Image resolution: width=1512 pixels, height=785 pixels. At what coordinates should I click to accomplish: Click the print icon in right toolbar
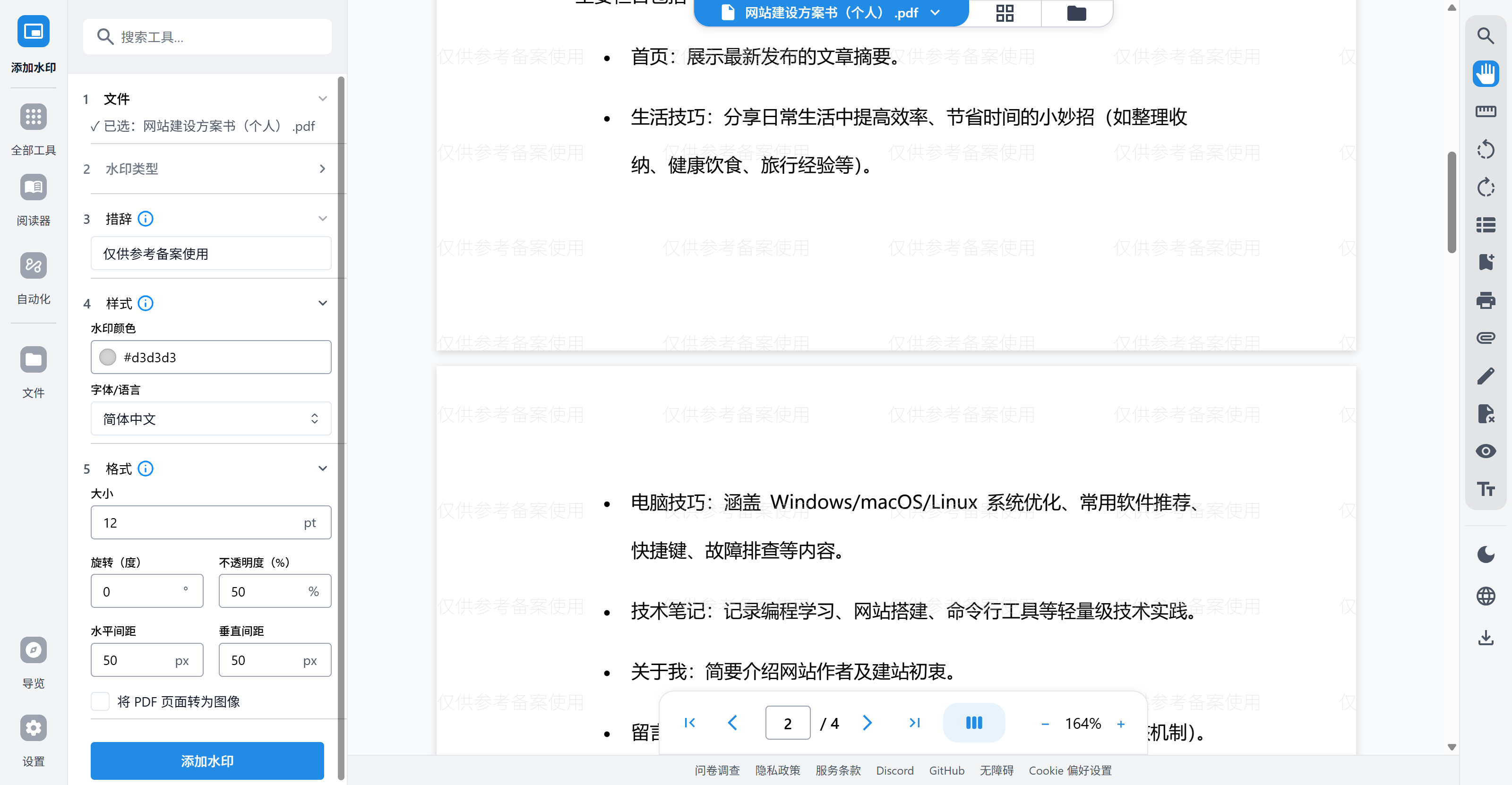[x=1485, y=300]
